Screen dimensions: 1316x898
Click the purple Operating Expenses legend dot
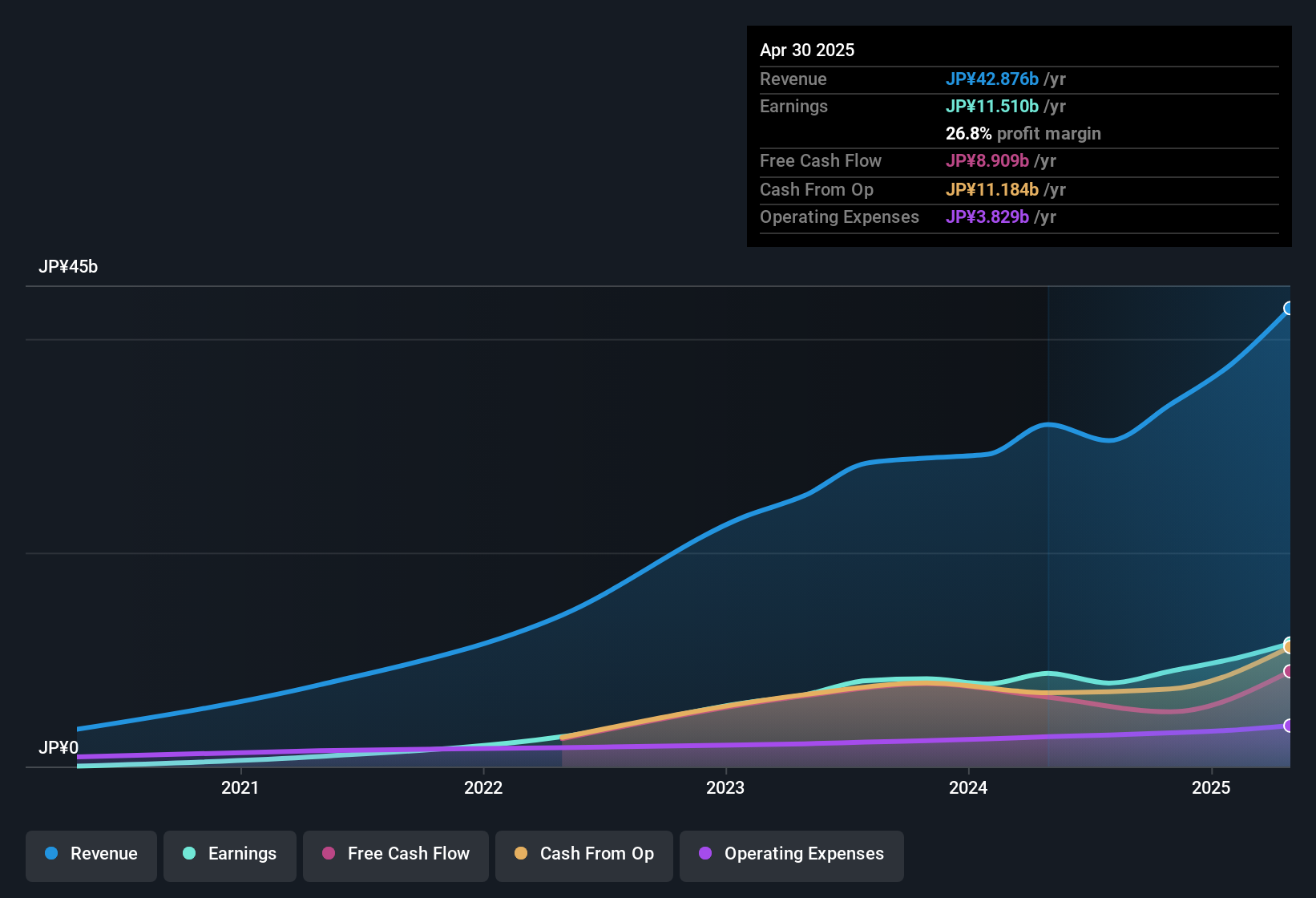click(705, 853)
